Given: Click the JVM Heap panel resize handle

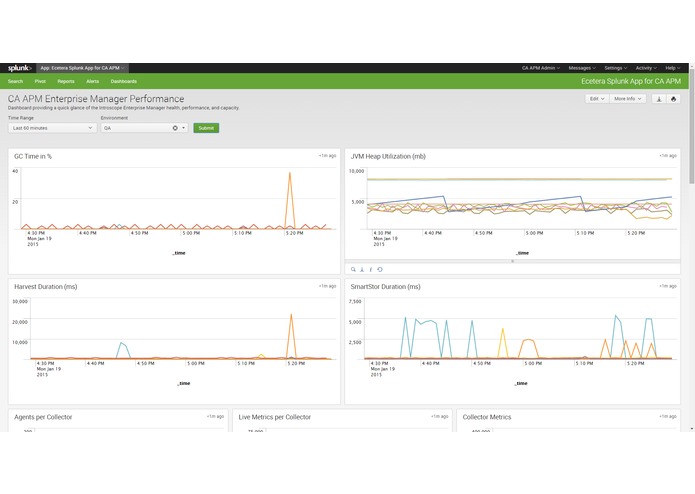Looking at the screenshot, I should pos(512,261).
